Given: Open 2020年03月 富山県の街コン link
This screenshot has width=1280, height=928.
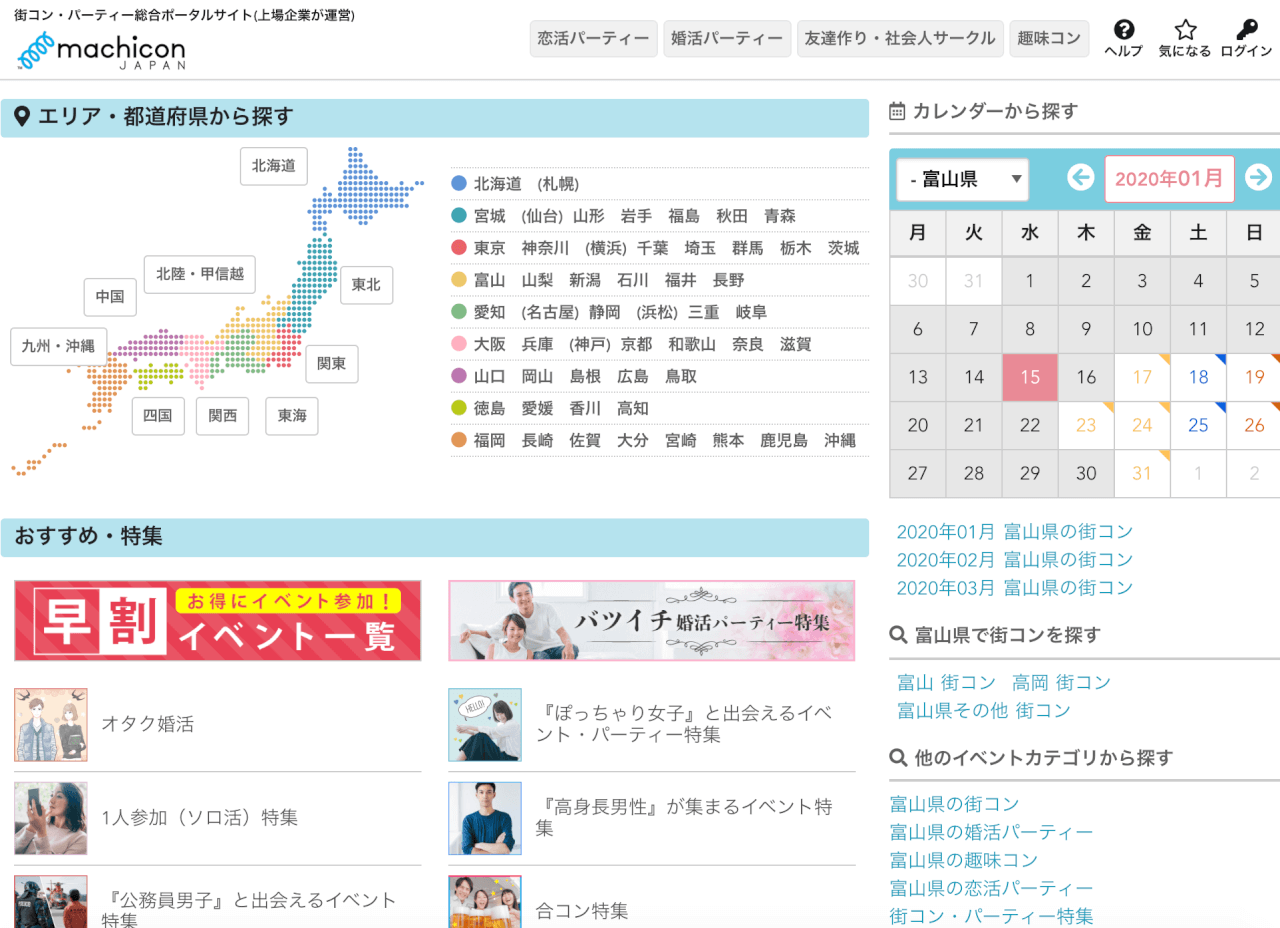Looking at the screenshot, I should [x=1015, y=588].
